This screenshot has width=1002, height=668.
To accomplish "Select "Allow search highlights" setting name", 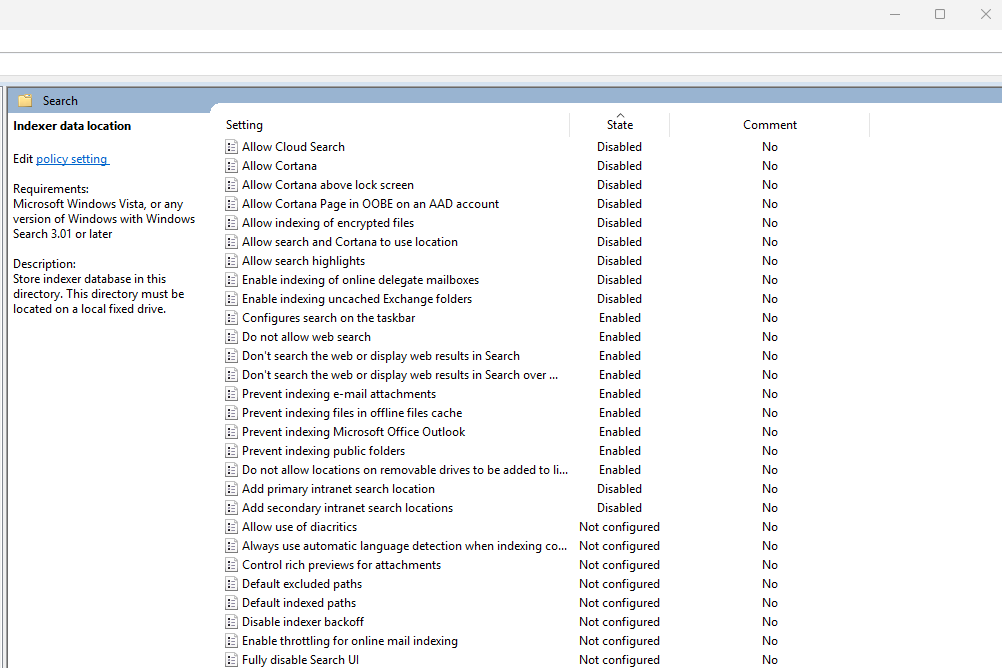I will tap(304, 261).
